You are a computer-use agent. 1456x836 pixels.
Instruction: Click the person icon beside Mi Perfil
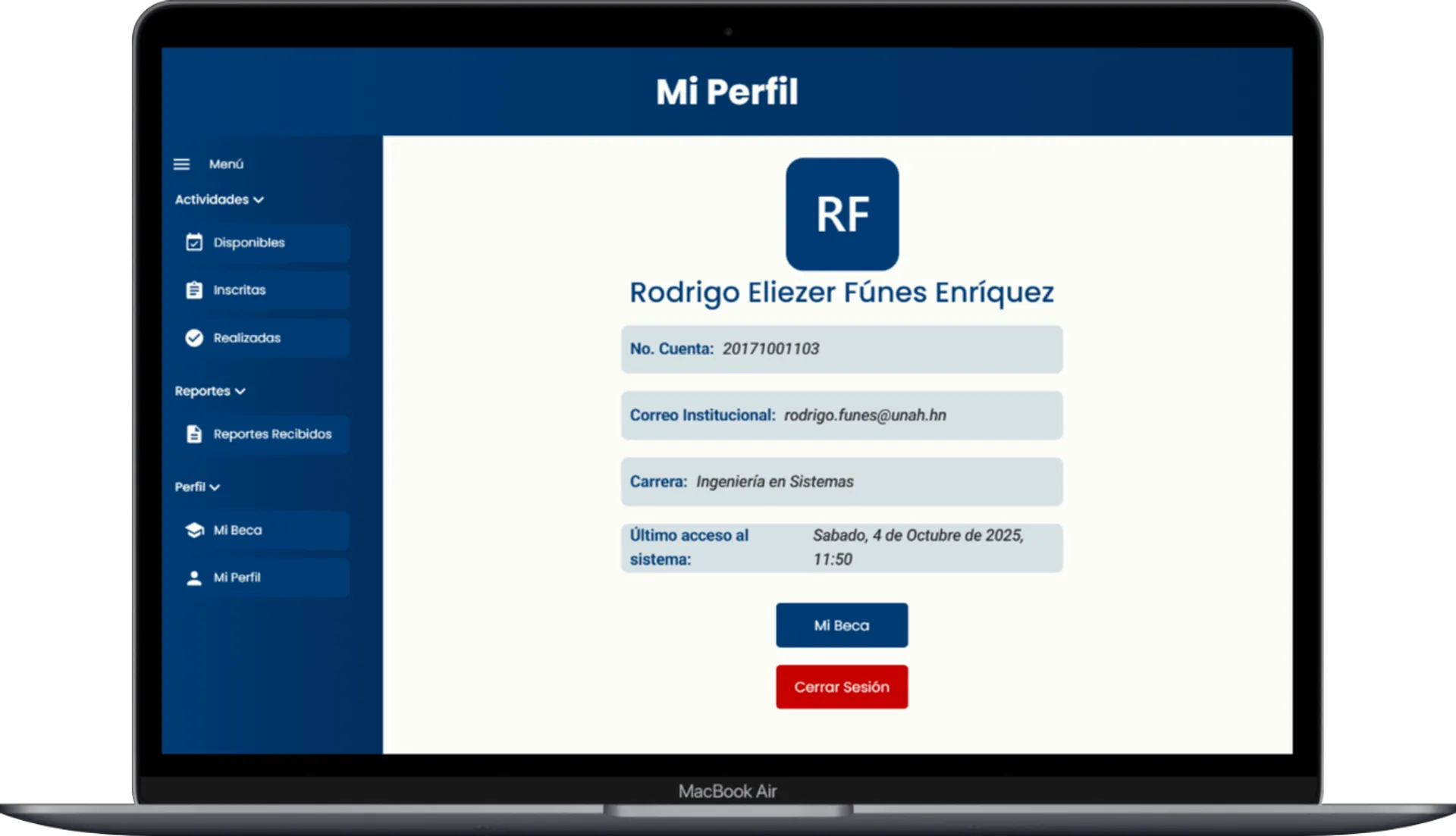coord(194,578)
